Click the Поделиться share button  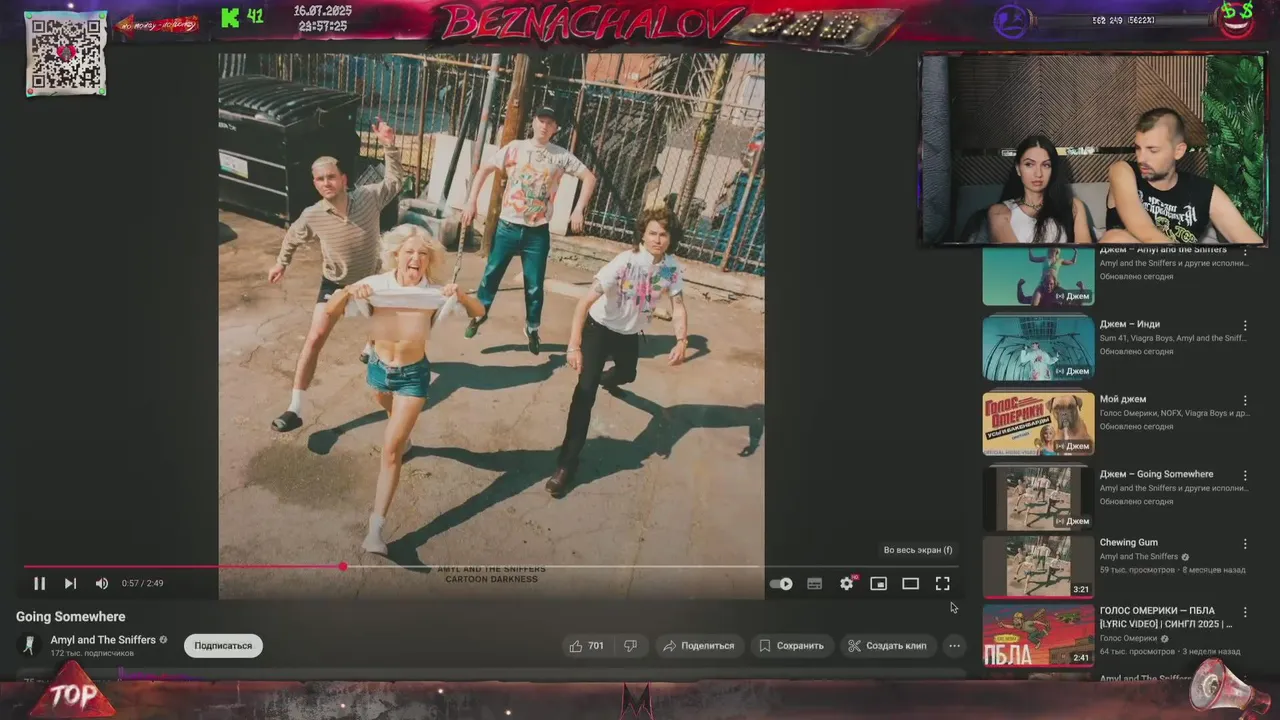point(699,646)
